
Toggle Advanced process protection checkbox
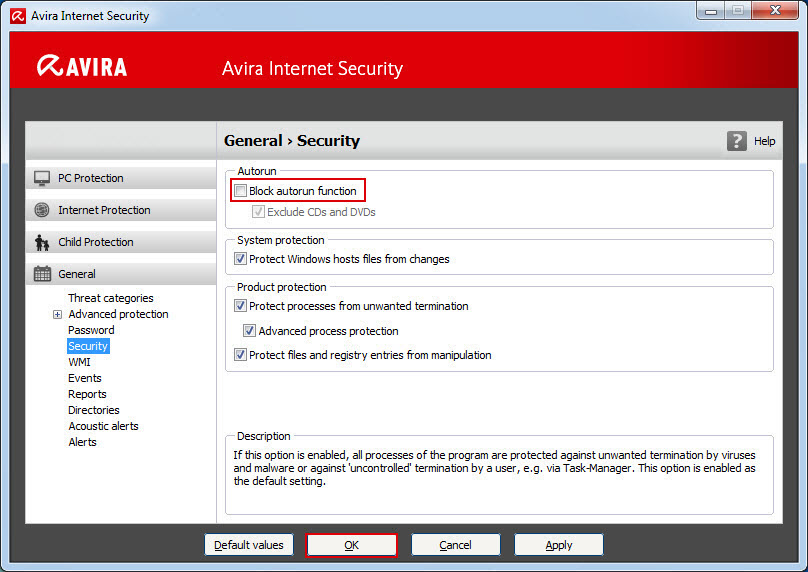click(249, 330)
